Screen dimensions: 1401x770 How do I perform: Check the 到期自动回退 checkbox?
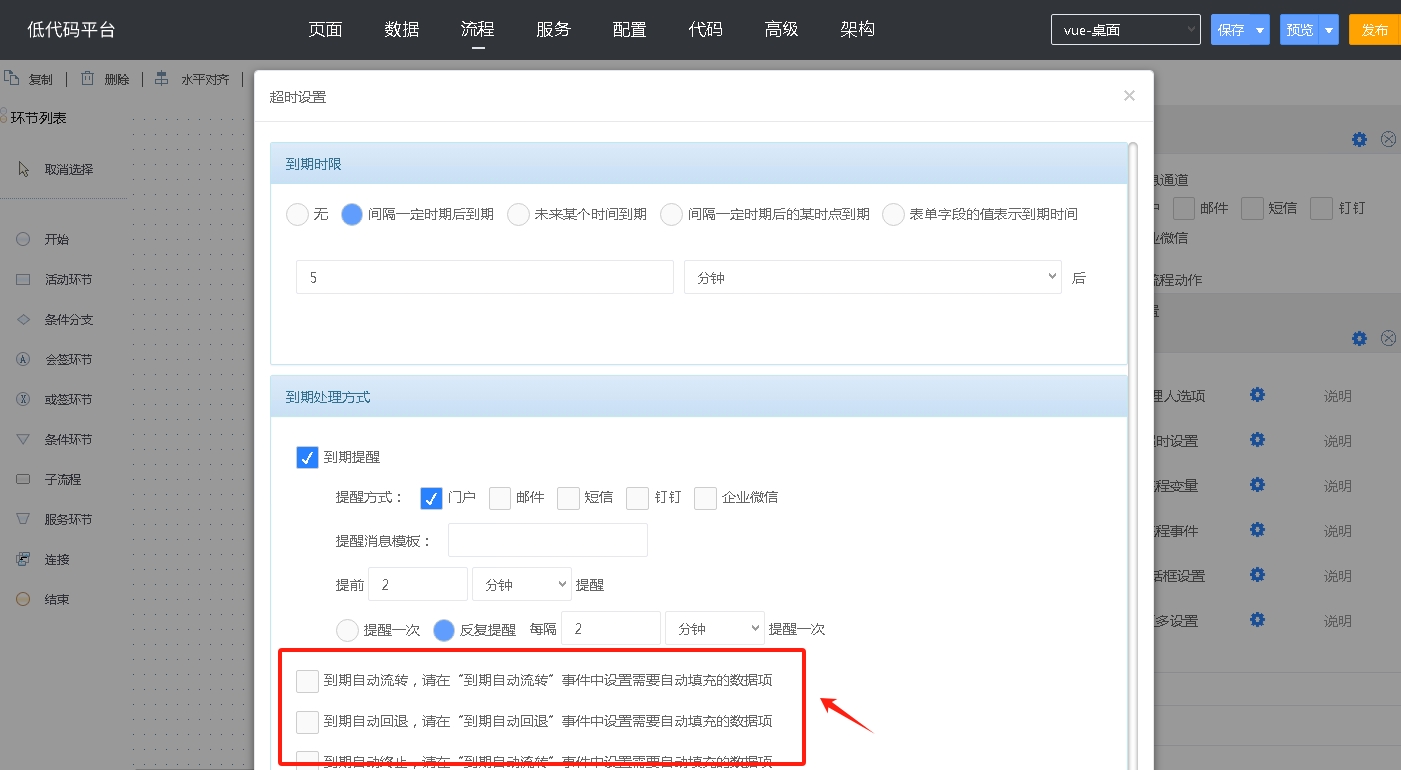pyautogui.click(x=308, y=721)
